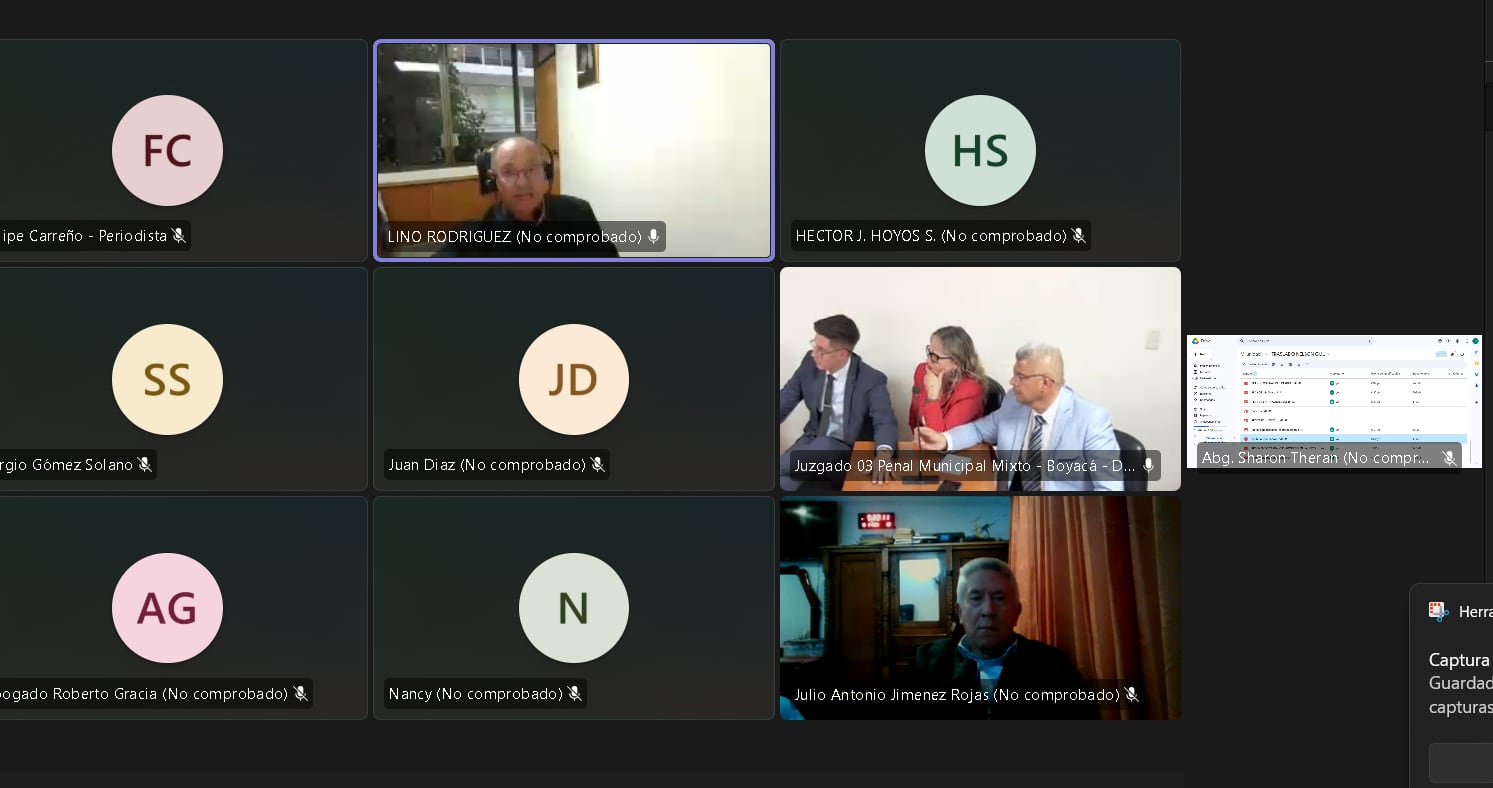Click the muted mic icon next to Juan Diaz
The image size is (1493, 788).
(597, 465)
